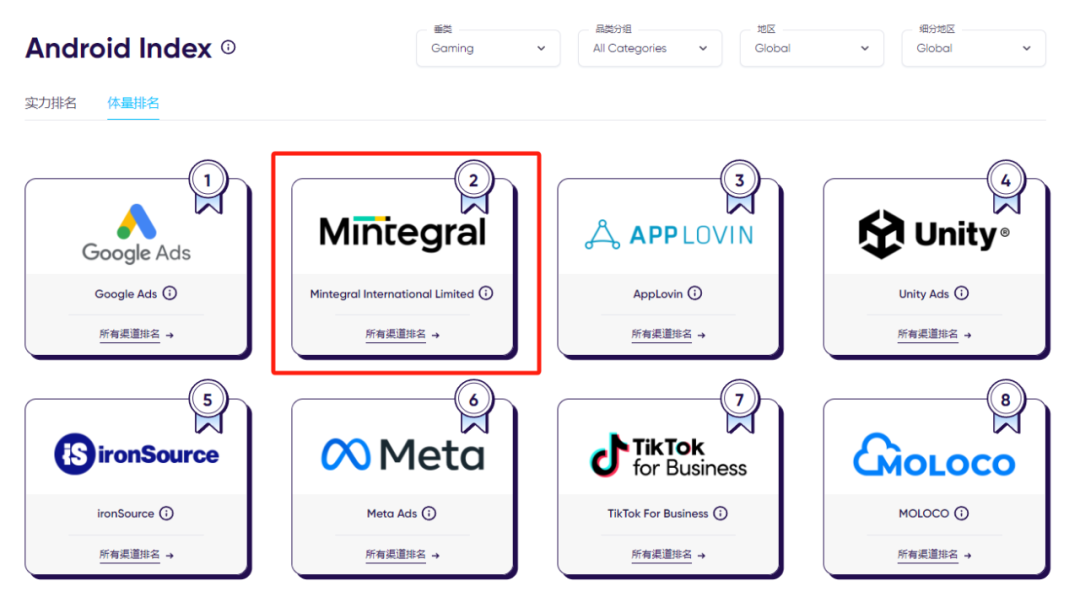The height and width of the screenshot is (597, 1080).
Task: Select the ironSource logo
Action: tap(136, 454)
